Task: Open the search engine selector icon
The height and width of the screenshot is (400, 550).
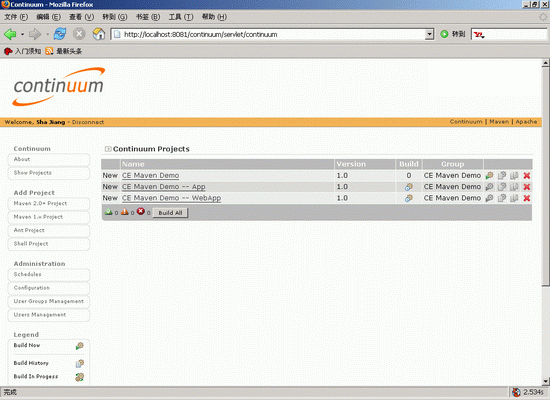Action: point(479,34)
